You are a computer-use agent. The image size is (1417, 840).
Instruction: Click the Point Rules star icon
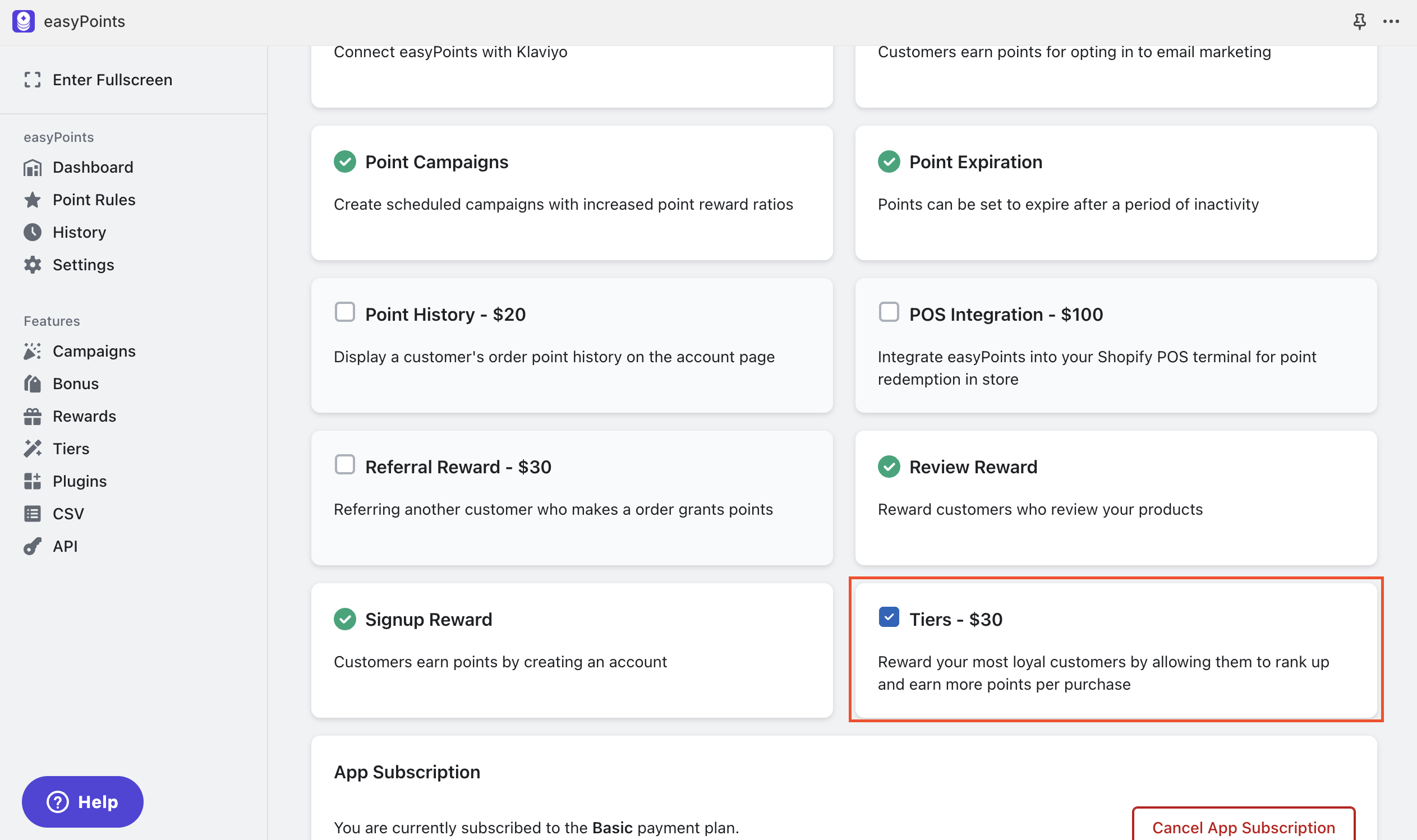click(33, 200)
